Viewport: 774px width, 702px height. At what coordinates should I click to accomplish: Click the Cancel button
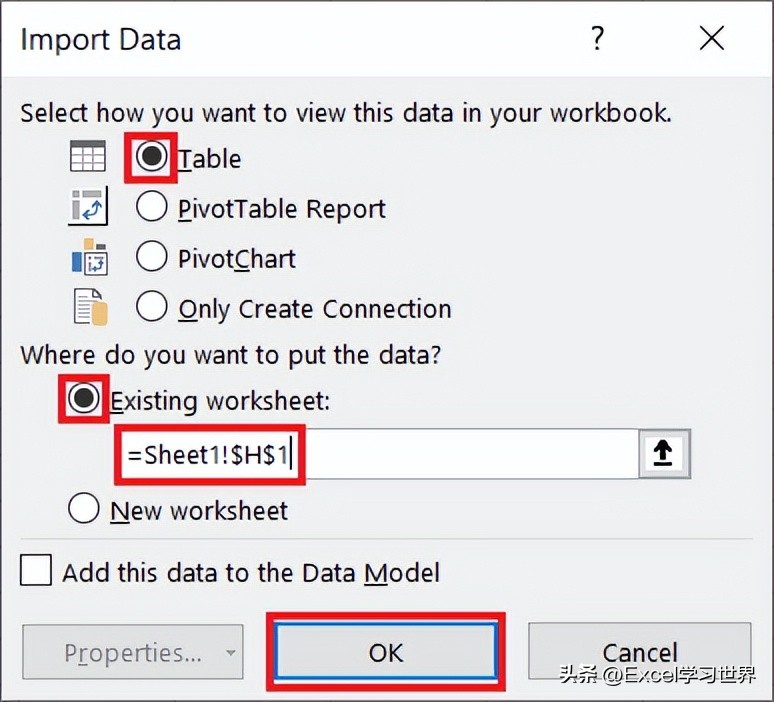pyautogui.click(x=640, y=651)
